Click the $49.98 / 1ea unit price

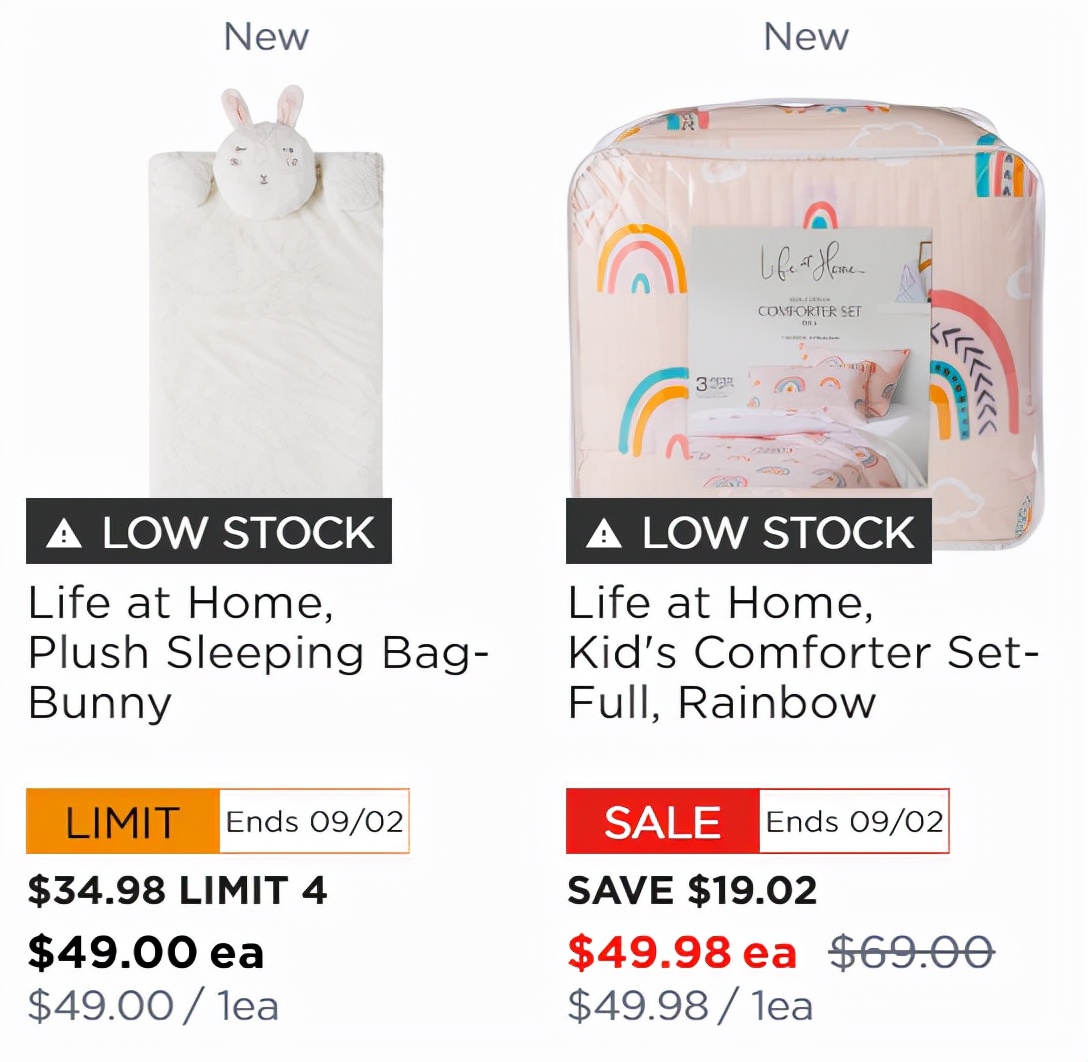click(x=690, y=1006)
